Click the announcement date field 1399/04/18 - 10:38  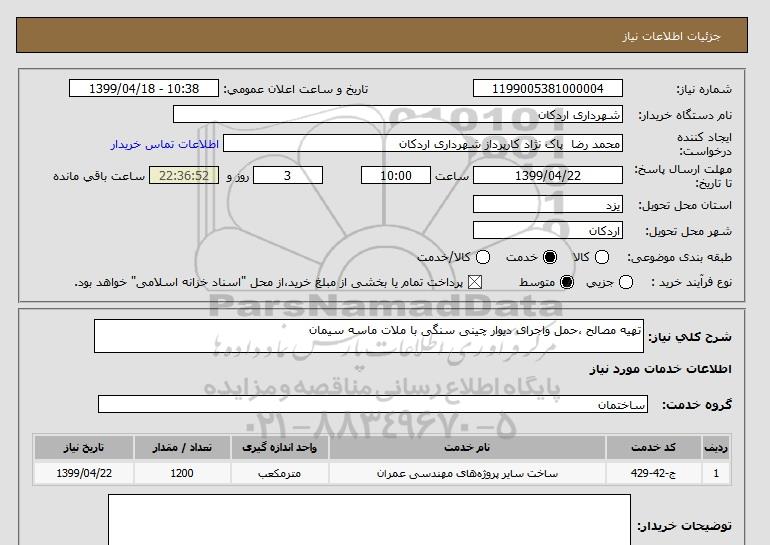coord(144,88)
